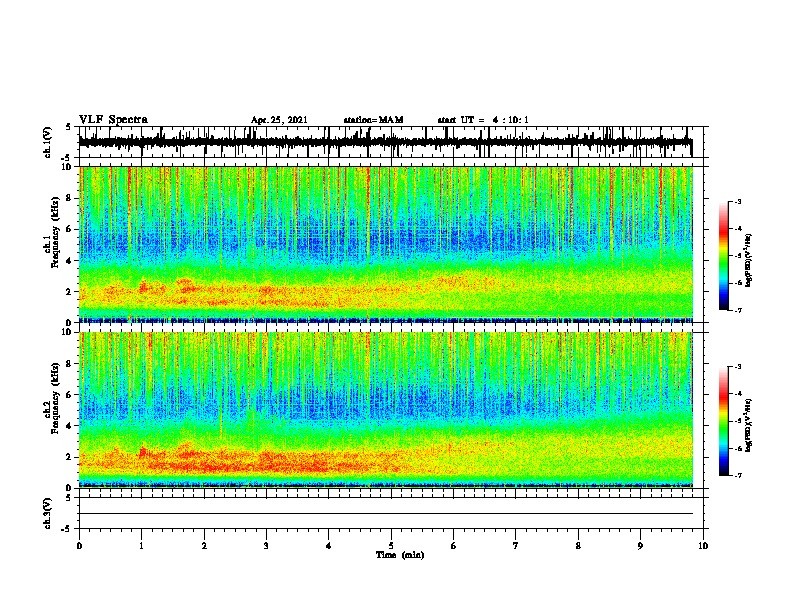Click the "ch.1(V)" waveform axis label
This screenshot has width=792, height=612.
coord(48,142)
